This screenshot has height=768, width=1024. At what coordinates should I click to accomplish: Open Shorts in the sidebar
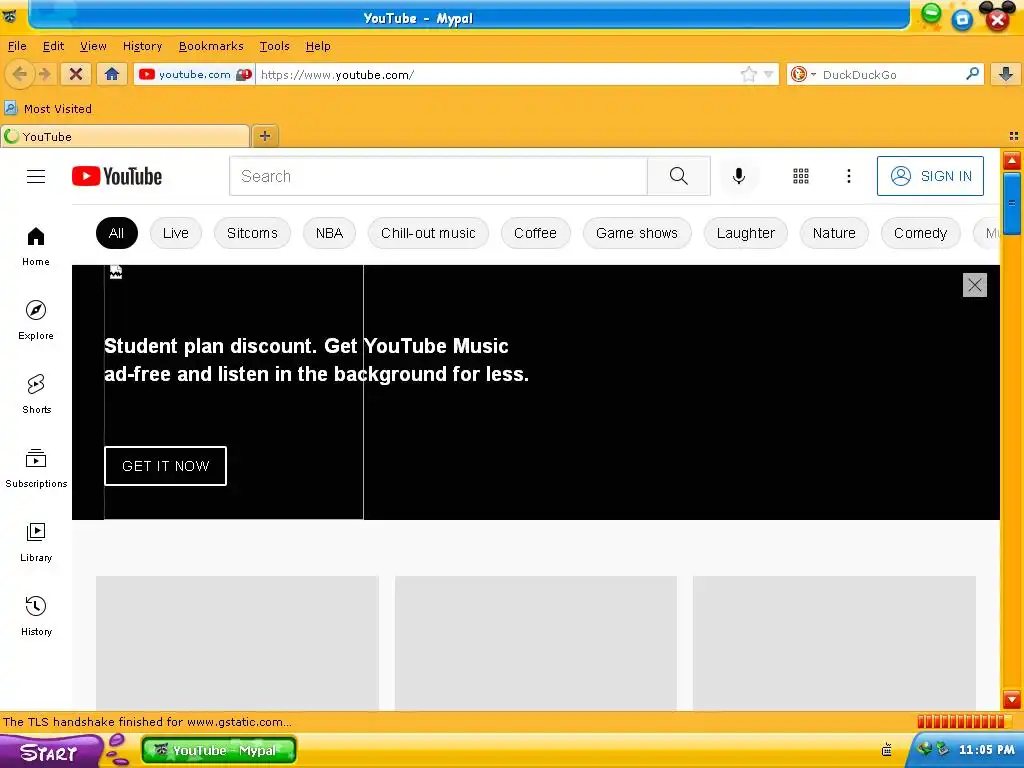(36, 394)
